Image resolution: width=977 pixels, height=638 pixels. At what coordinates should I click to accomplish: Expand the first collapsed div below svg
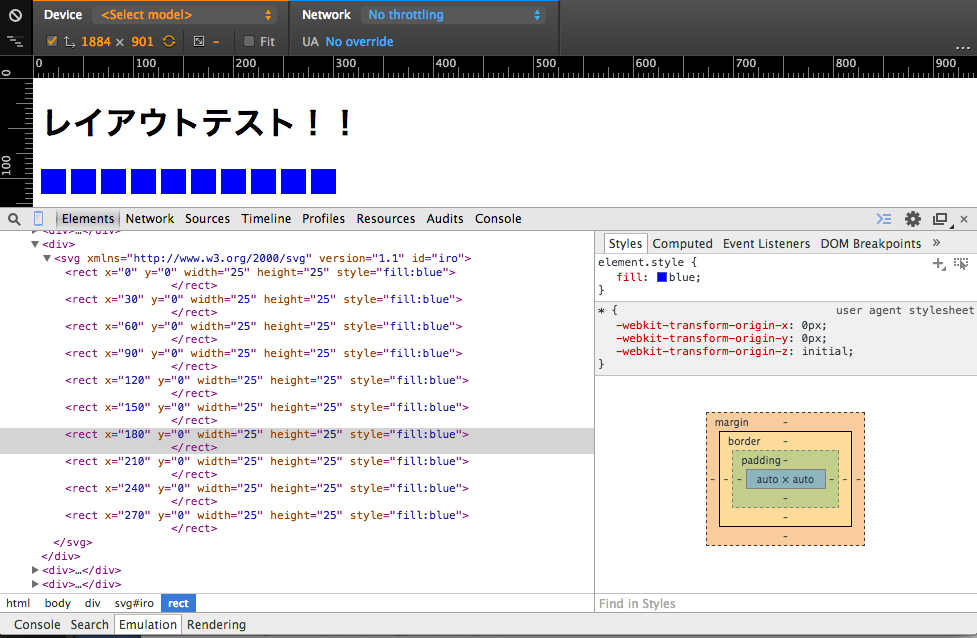[36, 570]
